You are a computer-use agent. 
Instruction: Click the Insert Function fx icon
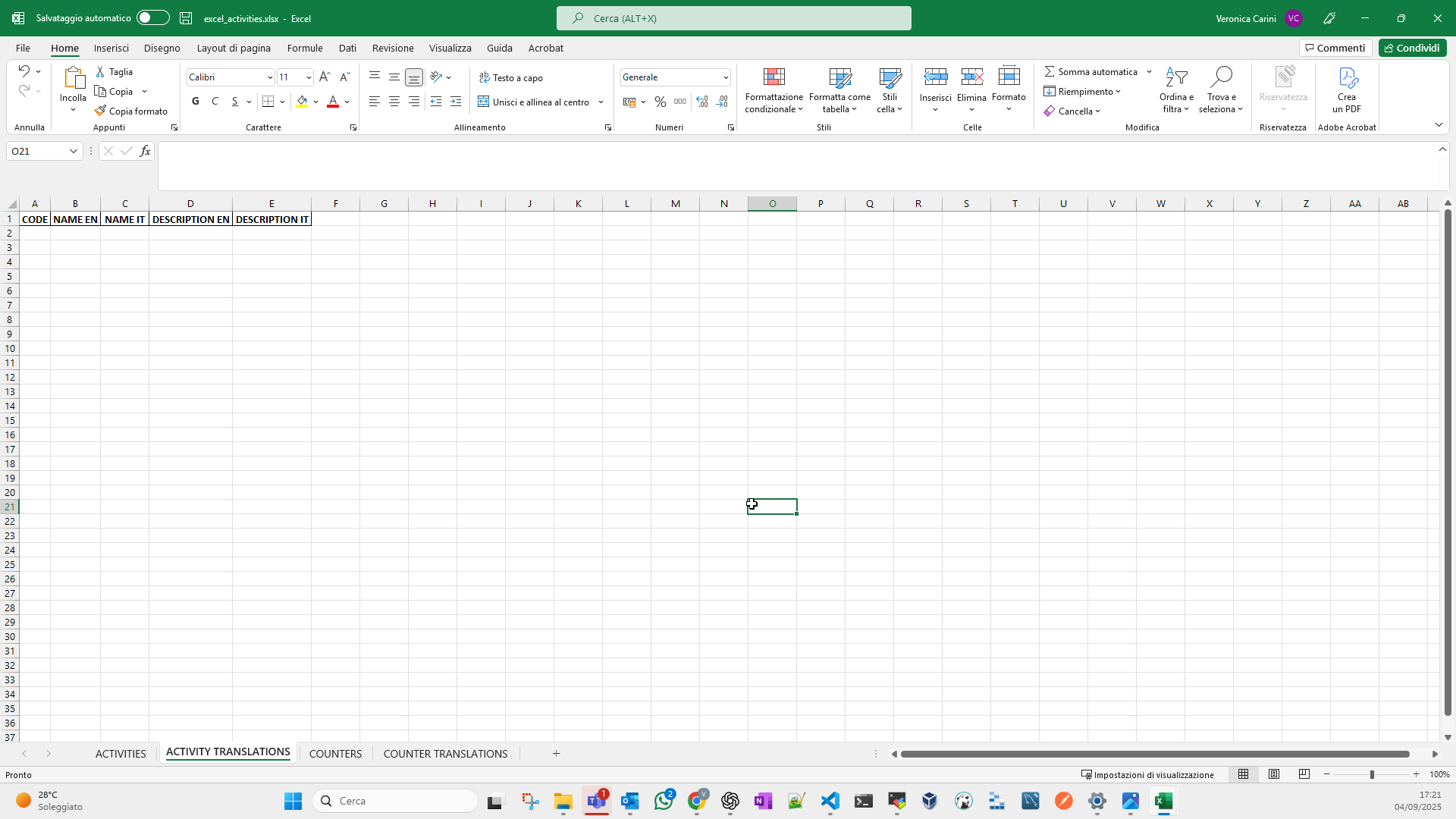pos(145,151)
